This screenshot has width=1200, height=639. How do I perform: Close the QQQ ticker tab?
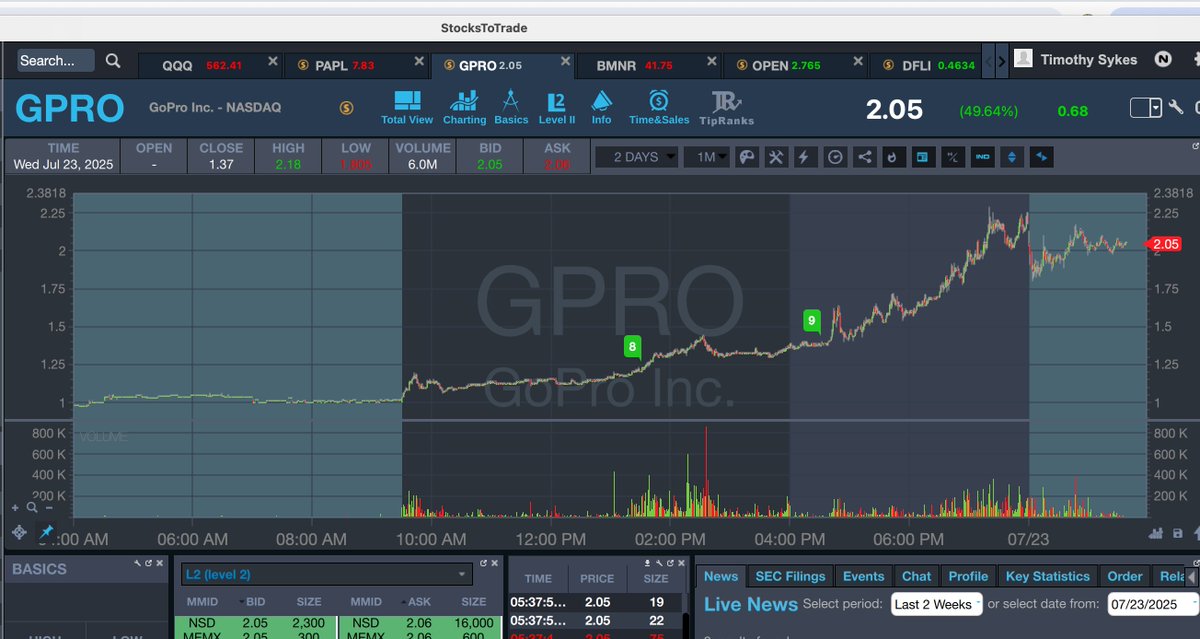click(x=273, y=62)
